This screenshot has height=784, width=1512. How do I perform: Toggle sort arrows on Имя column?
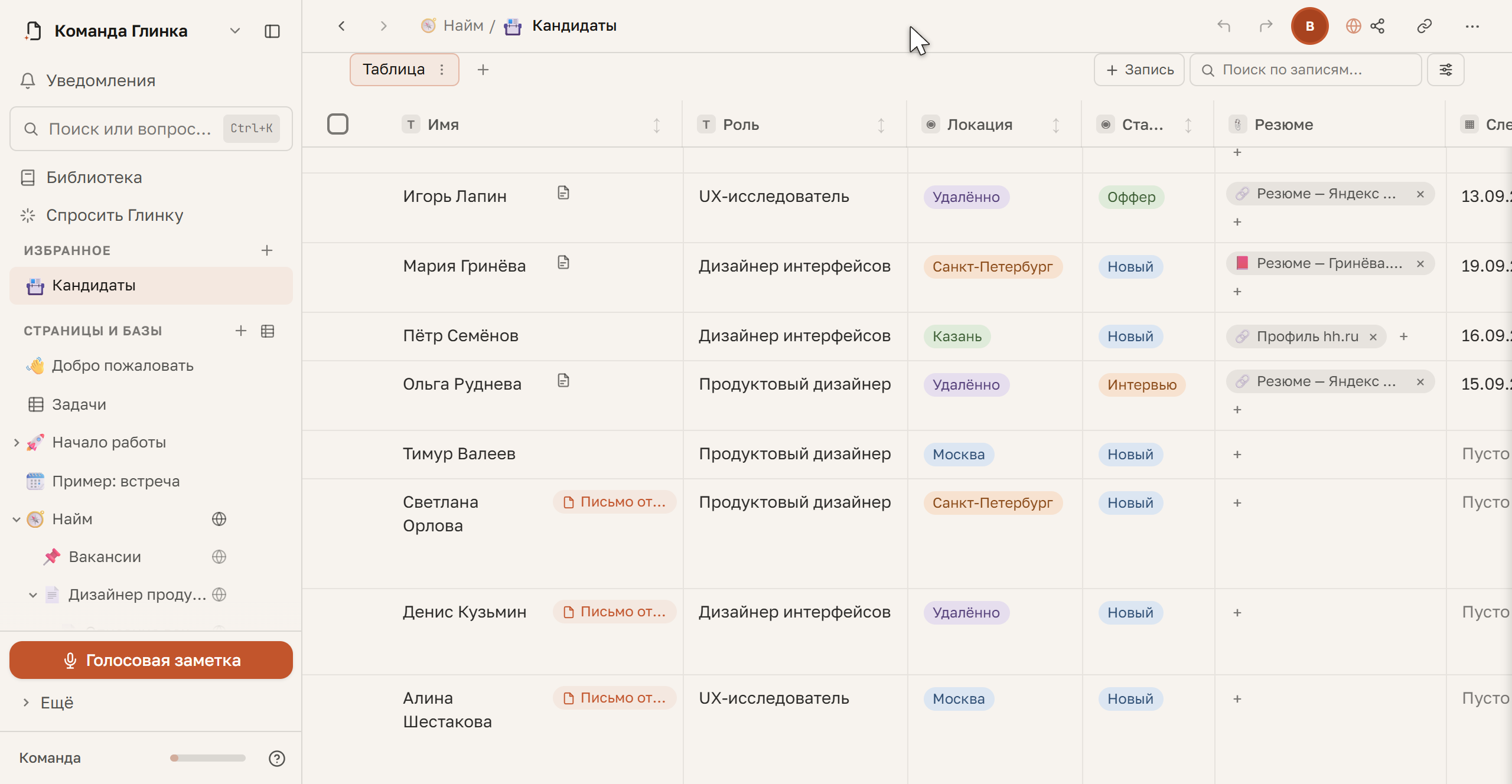[657, 125]
